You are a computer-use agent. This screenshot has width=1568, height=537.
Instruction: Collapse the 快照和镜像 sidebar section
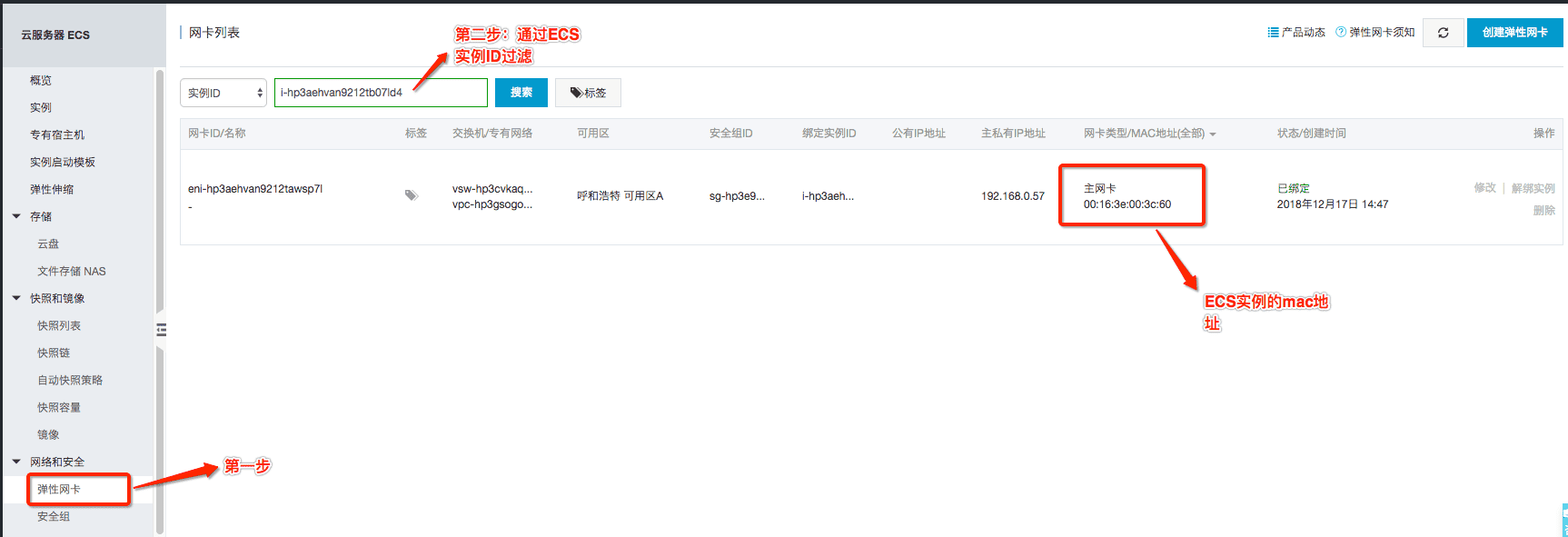(16, 298)
